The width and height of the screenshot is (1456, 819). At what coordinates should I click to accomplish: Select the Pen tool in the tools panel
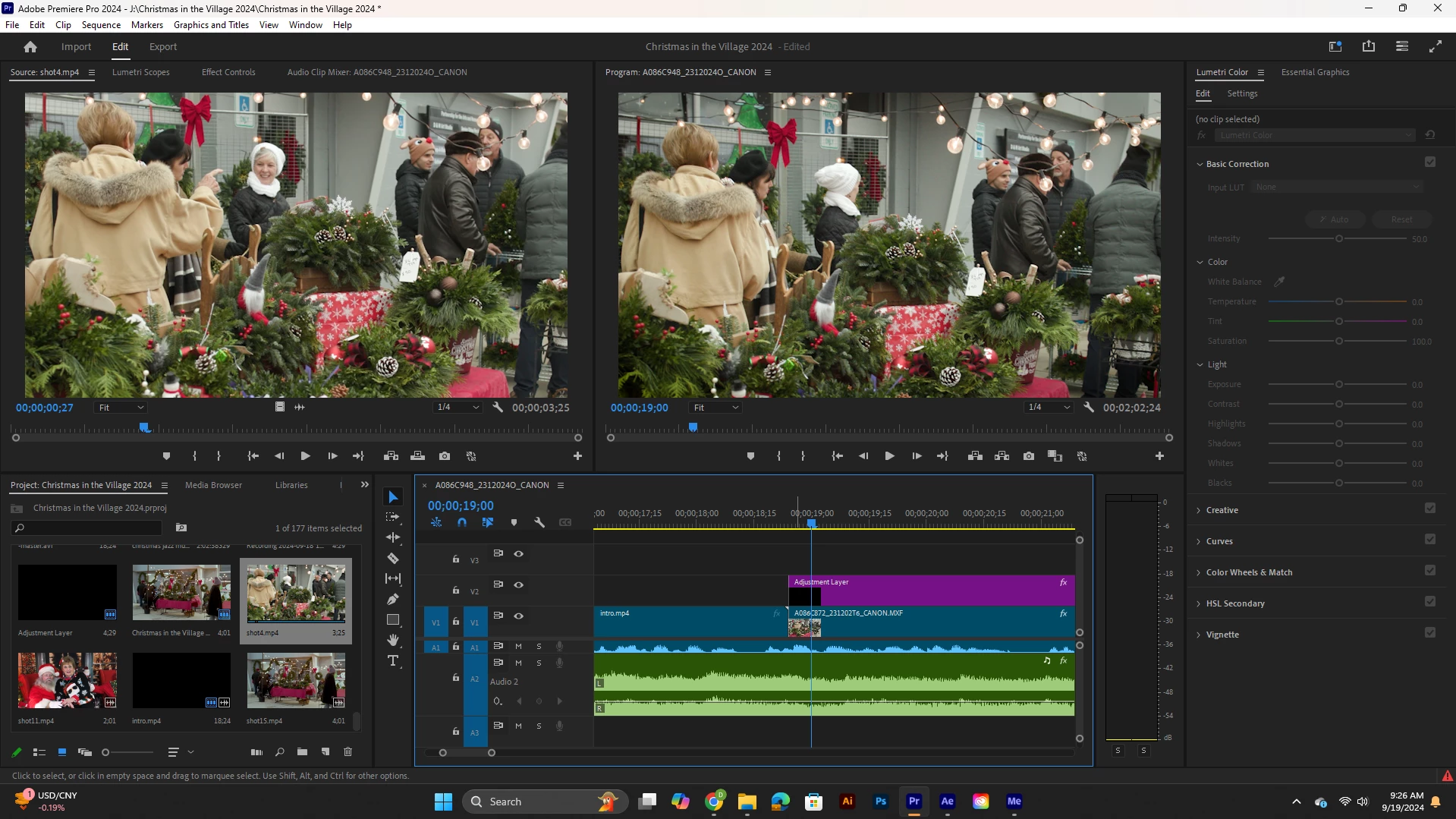(393, 599)
